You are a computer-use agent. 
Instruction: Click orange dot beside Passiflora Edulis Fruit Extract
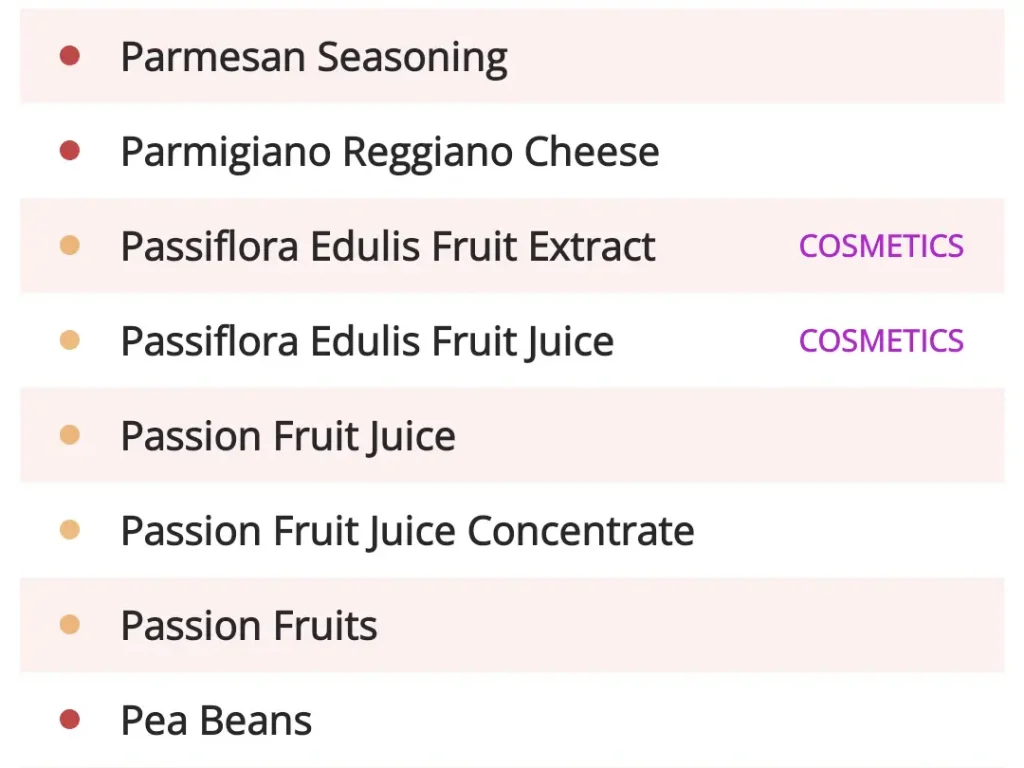tap(70, 246)
